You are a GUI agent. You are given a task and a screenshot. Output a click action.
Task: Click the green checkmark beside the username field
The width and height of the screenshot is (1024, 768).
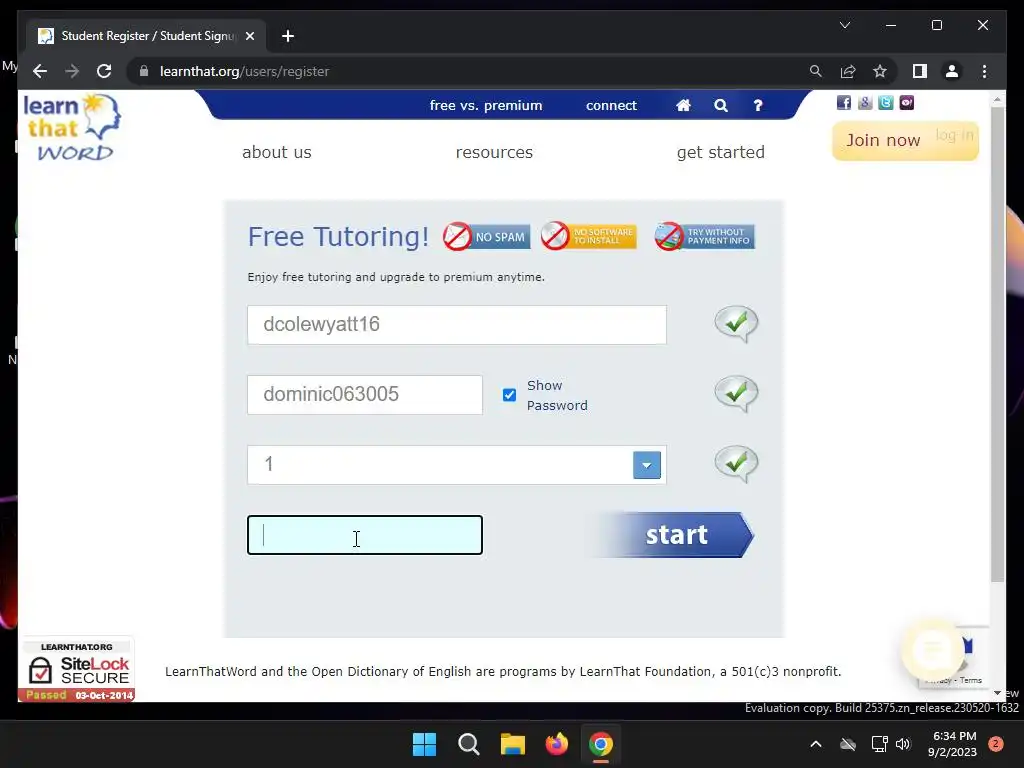736,324
